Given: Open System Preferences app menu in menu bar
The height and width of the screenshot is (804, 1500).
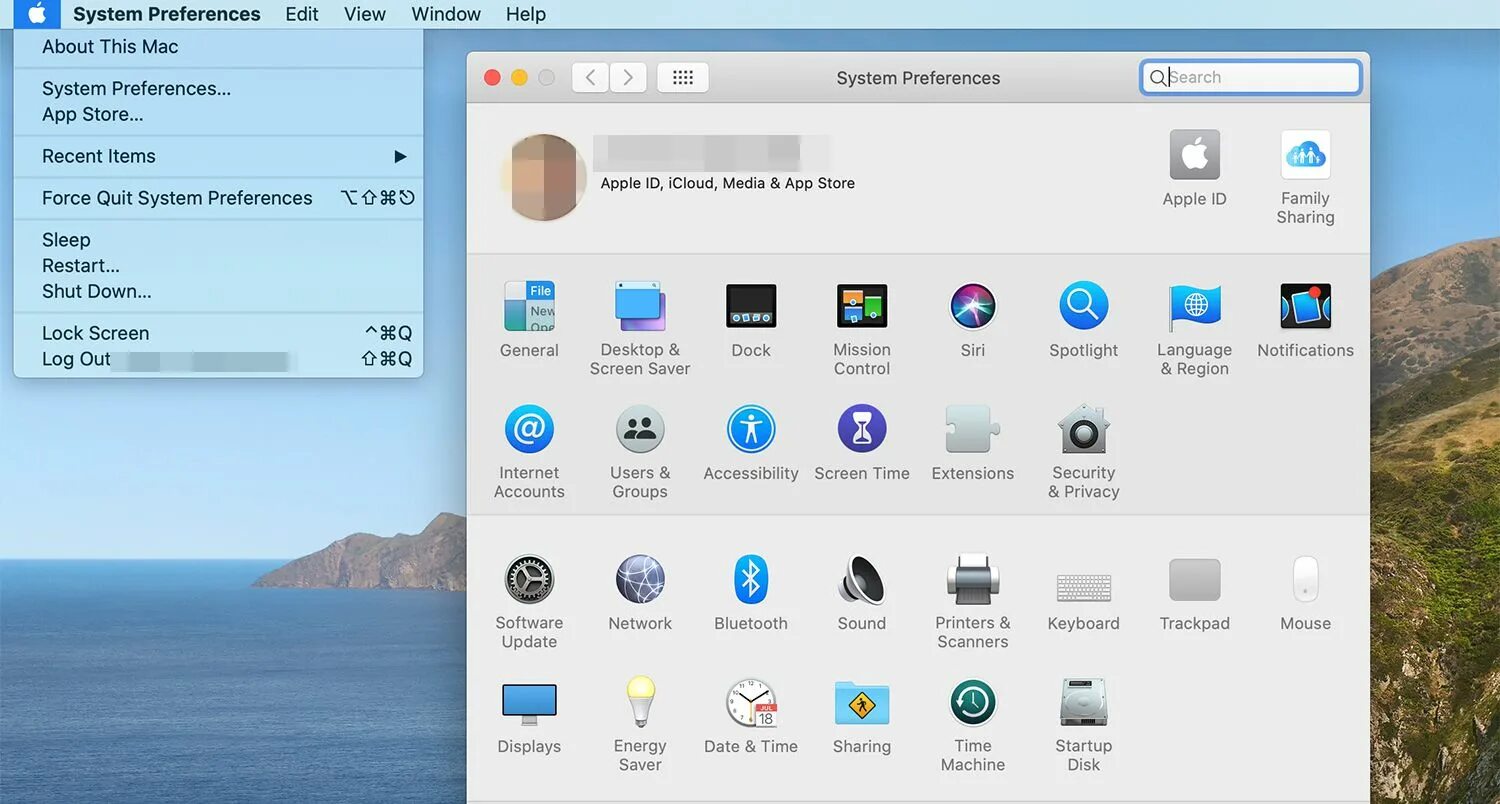Looking at the screenshot, I should point(167,14).
